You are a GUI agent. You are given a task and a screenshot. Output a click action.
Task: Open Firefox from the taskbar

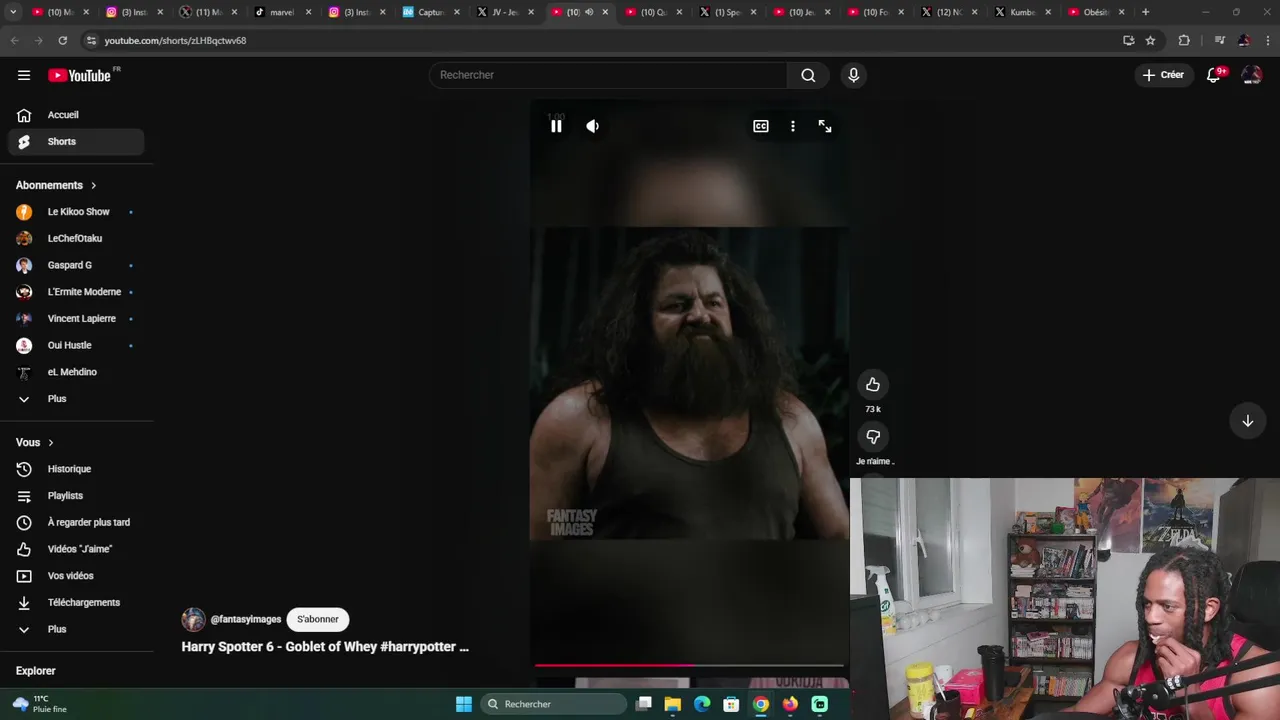(x=790, y=704)
